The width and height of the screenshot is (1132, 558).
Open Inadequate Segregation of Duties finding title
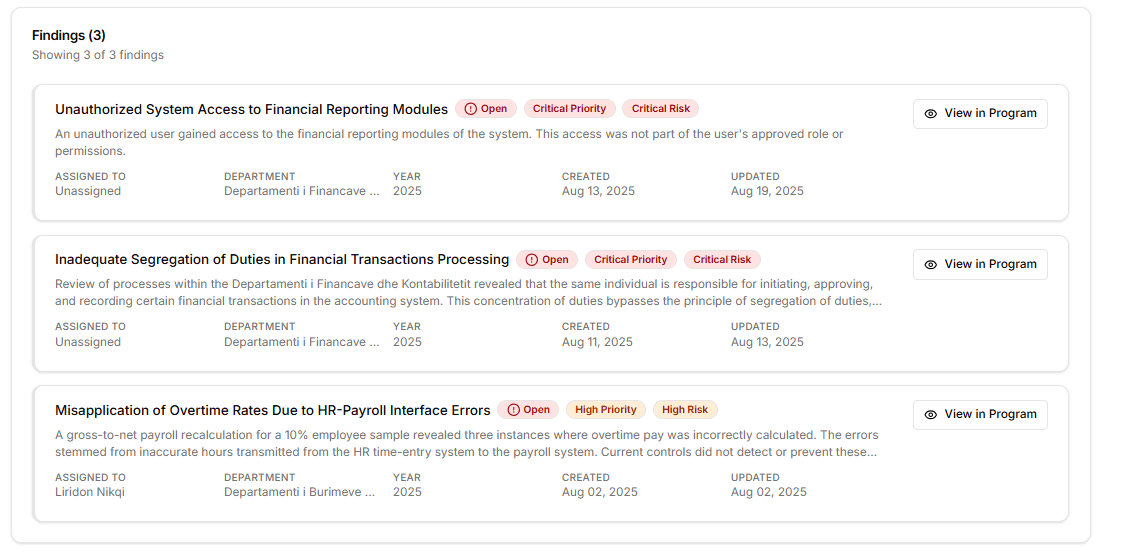point(282,260)
